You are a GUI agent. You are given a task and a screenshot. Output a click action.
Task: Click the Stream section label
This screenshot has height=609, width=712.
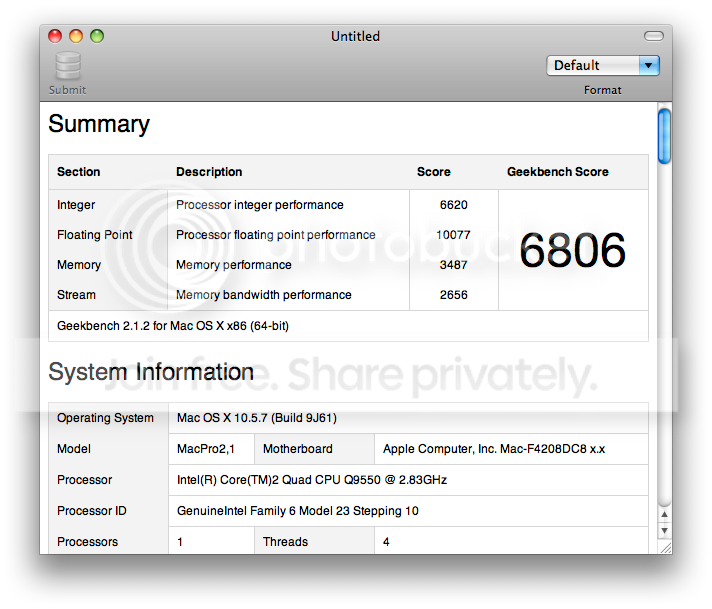[x=76, y=295]
